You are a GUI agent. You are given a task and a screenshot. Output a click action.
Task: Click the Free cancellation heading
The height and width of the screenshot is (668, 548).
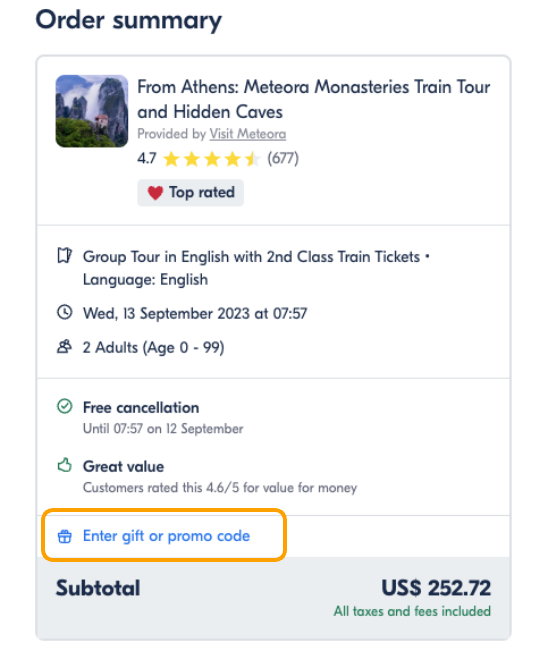(141, 408)
